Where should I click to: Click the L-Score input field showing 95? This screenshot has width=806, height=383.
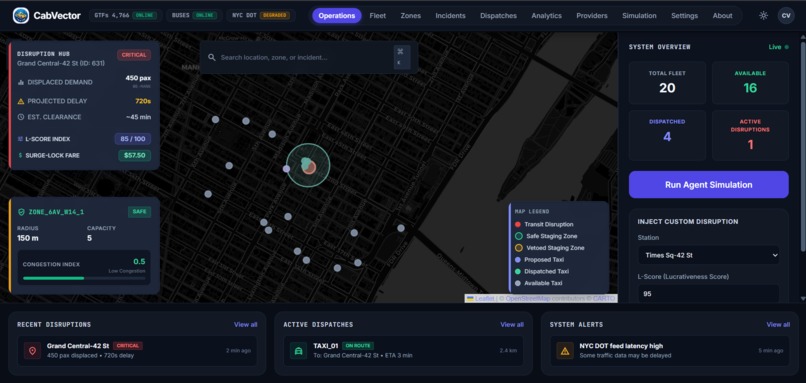(x=709, y=295)
